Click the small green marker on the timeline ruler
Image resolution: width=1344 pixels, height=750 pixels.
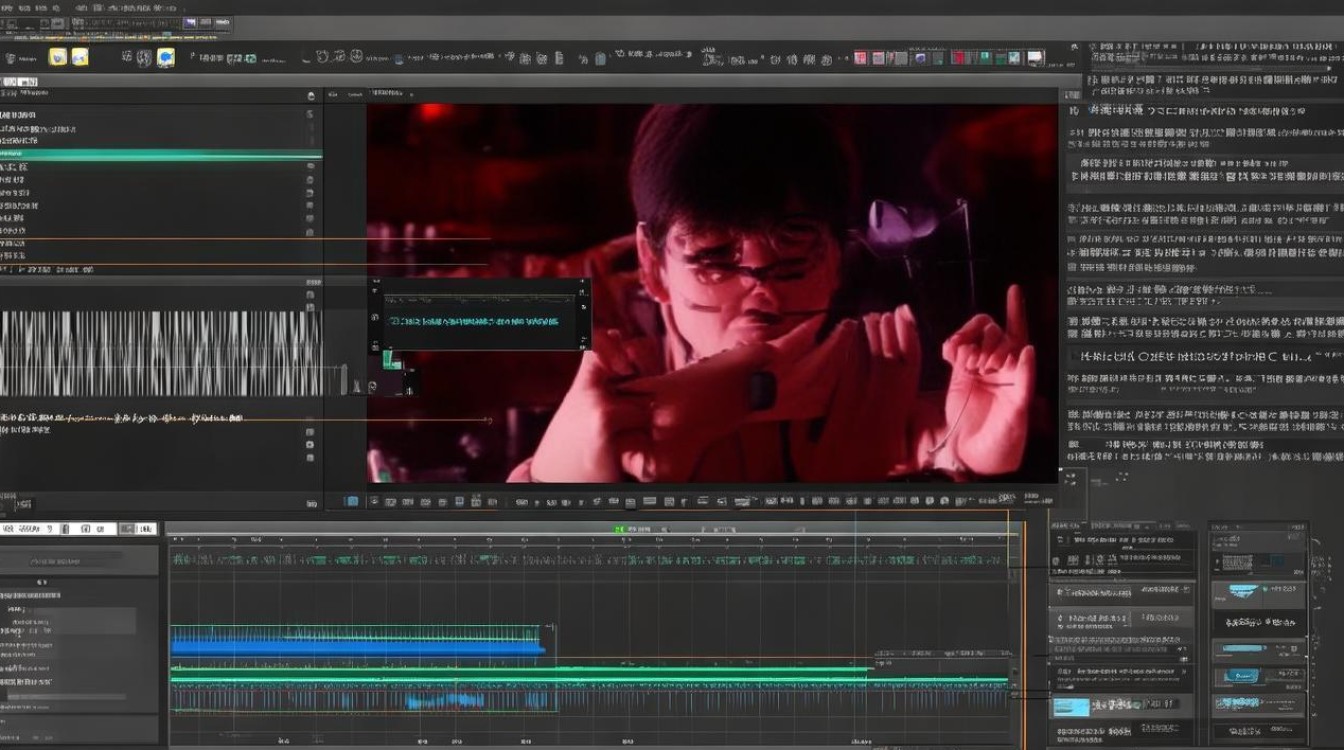pyautogui.click(x=620, y=529)
